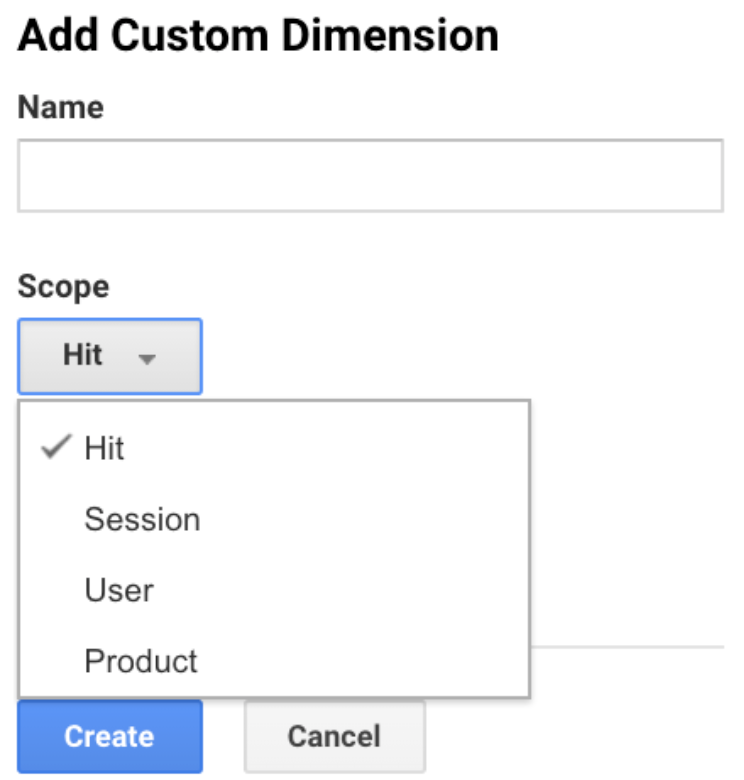Click the Add Custom Dimension heading
Image resolution: width=744 pixels, height=780 pixels.
(258, 37)
